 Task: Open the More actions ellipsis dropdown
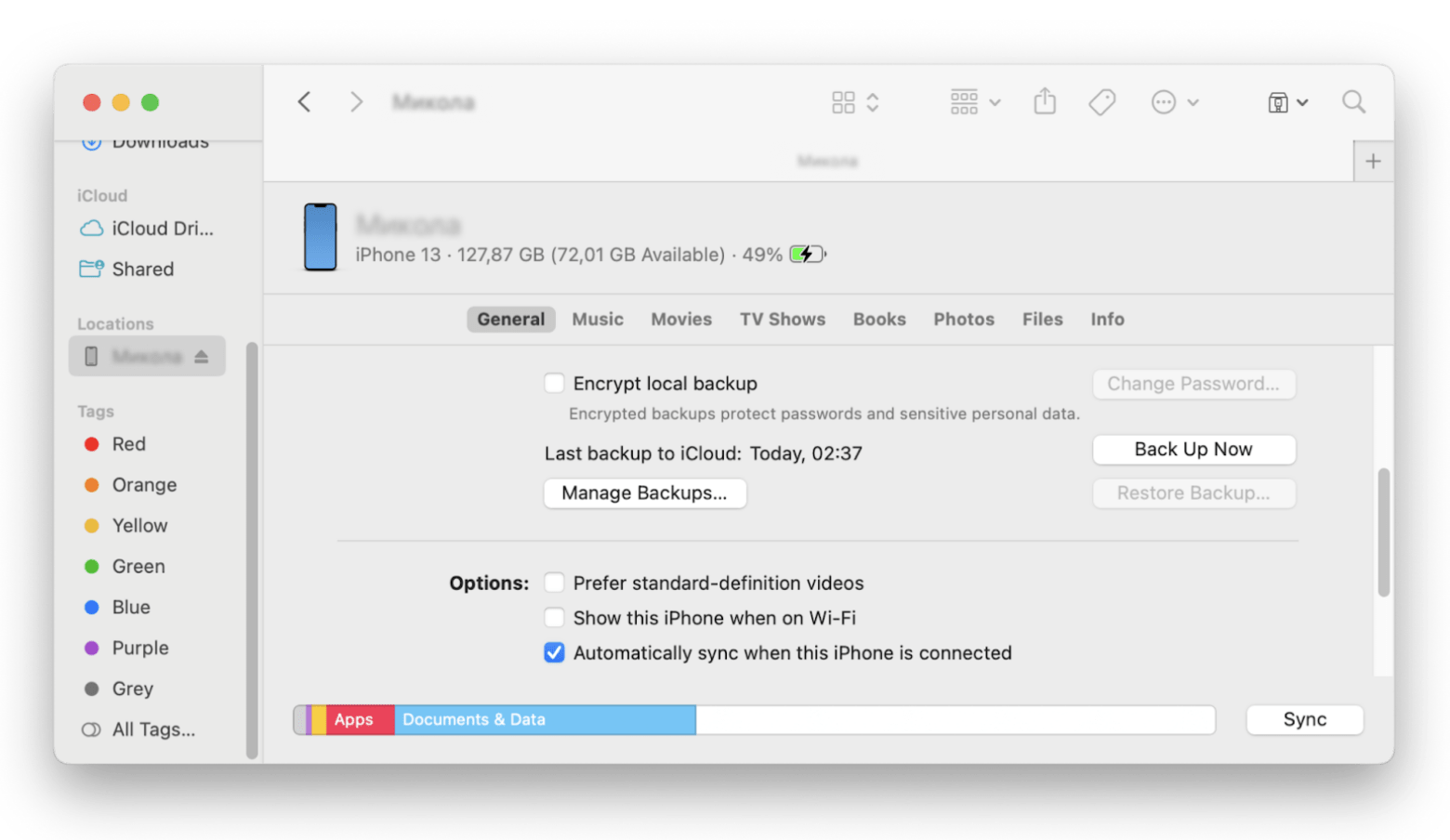click(1165, 101)
